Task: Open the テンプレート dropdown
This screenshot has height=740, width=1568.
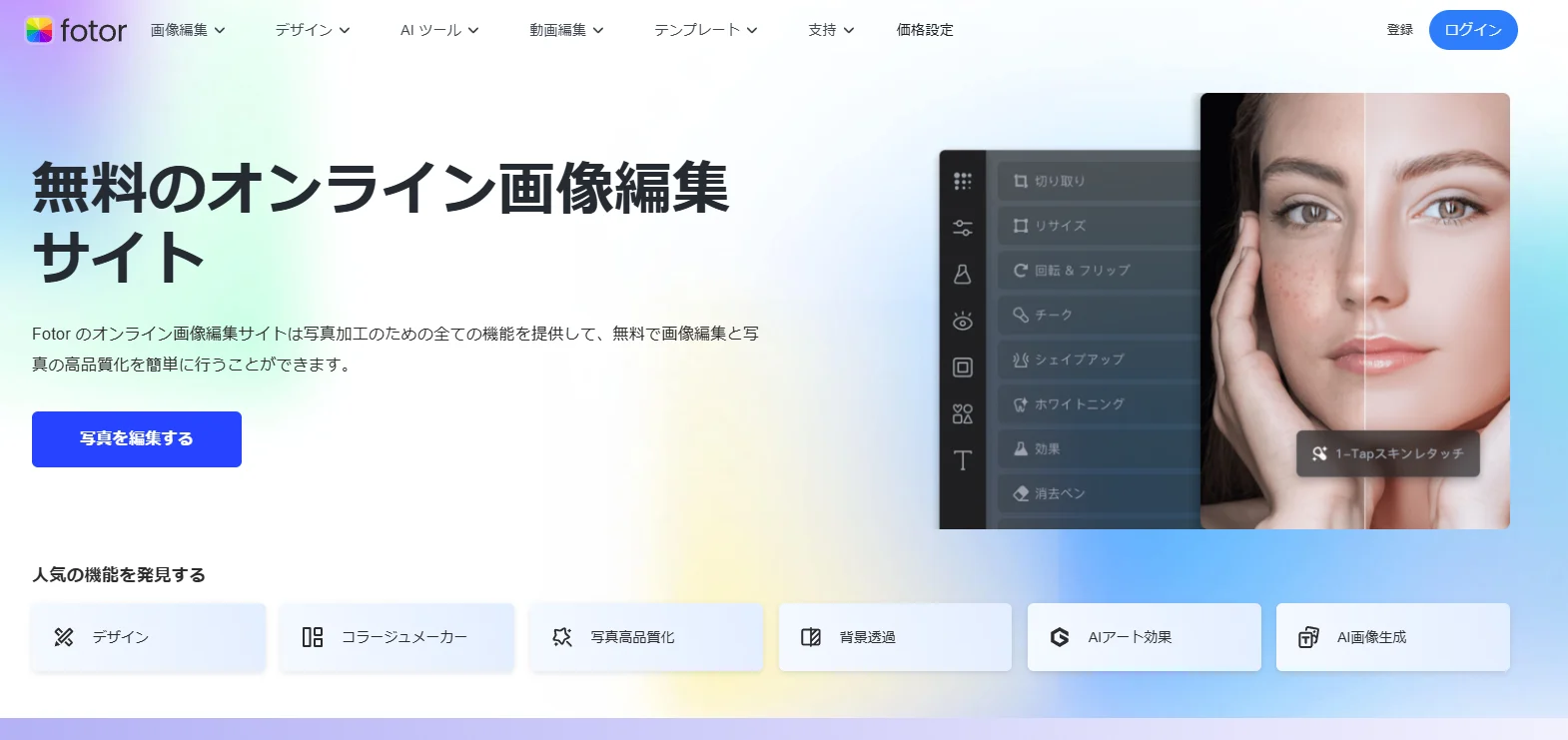Action: tap(705, 30)
